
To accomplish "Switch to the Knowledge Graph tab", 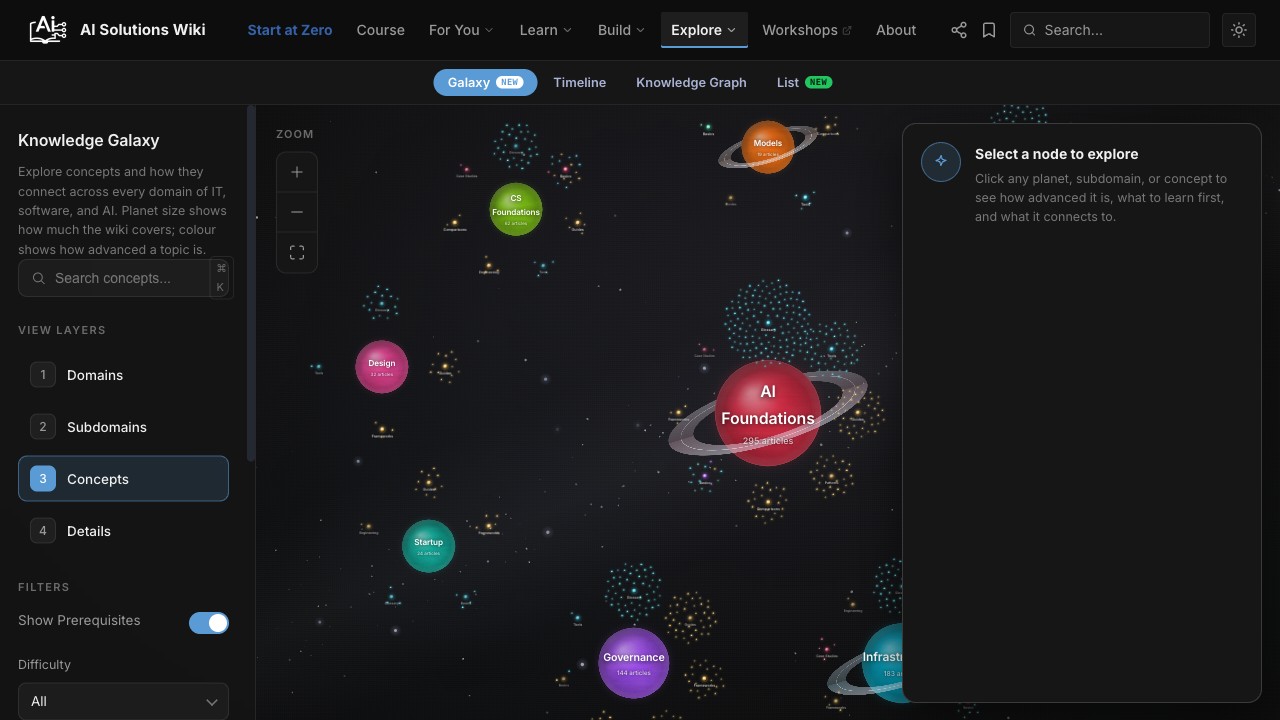I will point(691,83).
